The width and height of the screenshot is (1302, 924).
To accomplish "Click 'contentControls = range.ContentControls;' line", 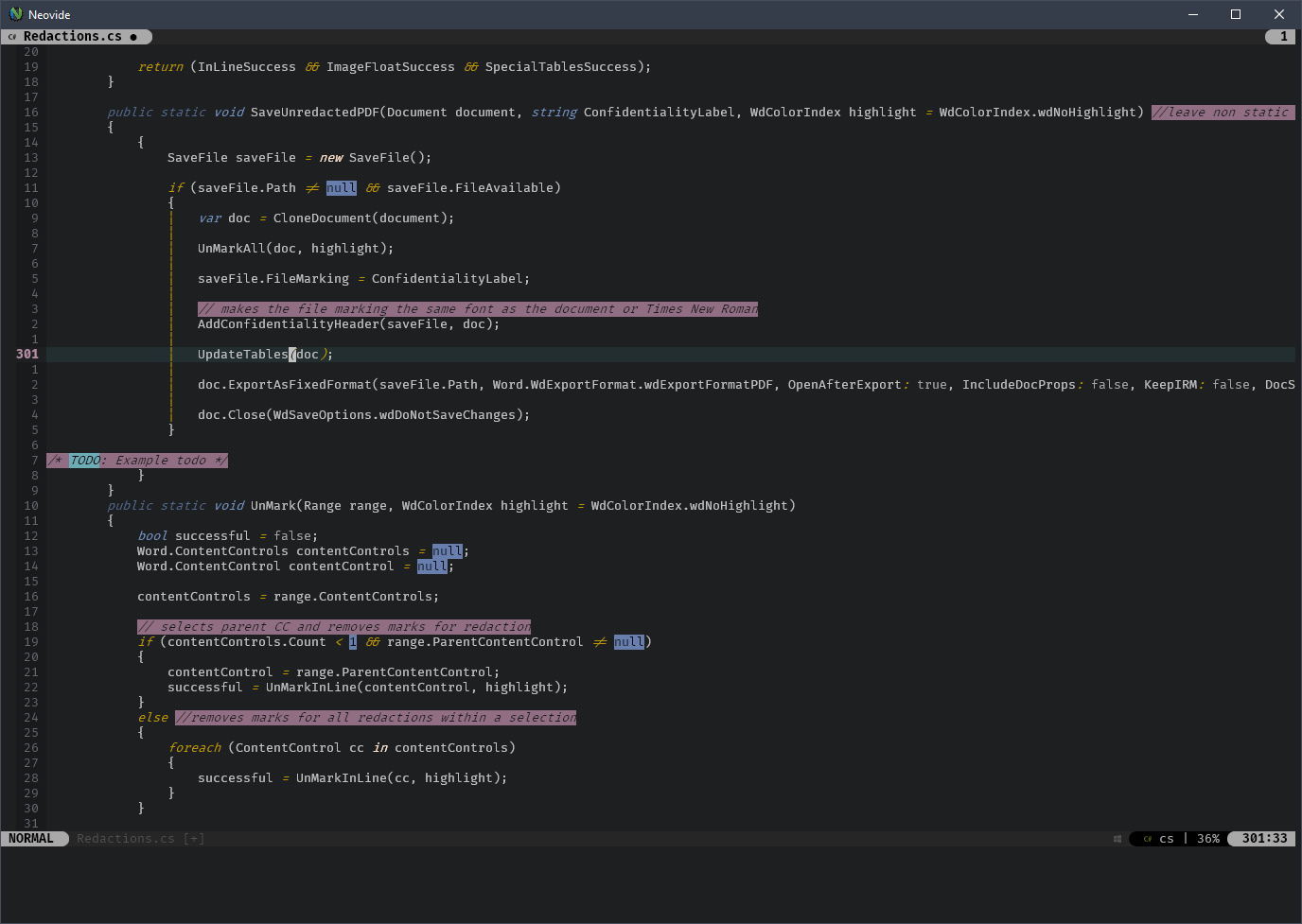I will tap(288, 597).
